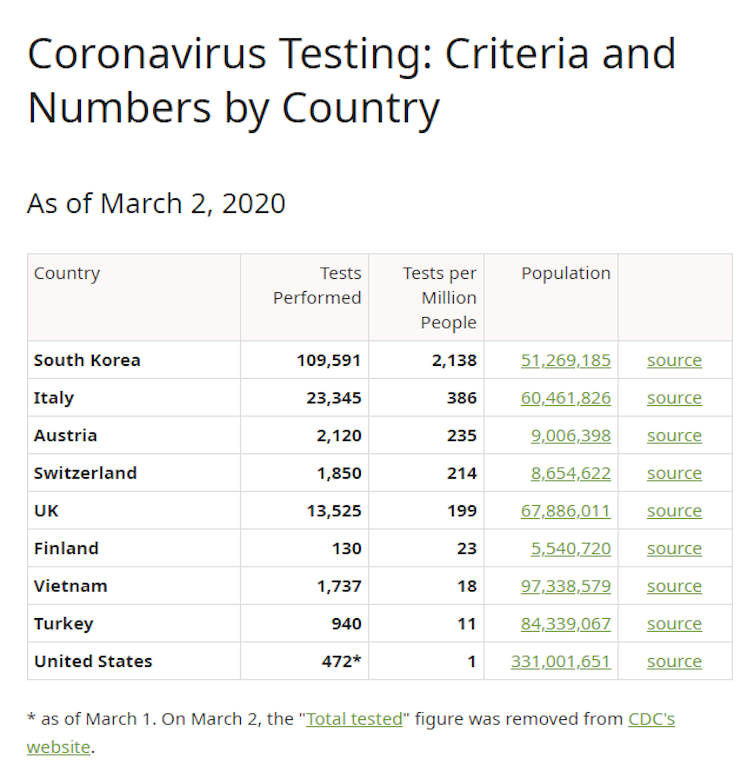The height and width of the screenshot is (779, 754).
Task: Open Finland population link 5,540,720
Action: (570, 548)
